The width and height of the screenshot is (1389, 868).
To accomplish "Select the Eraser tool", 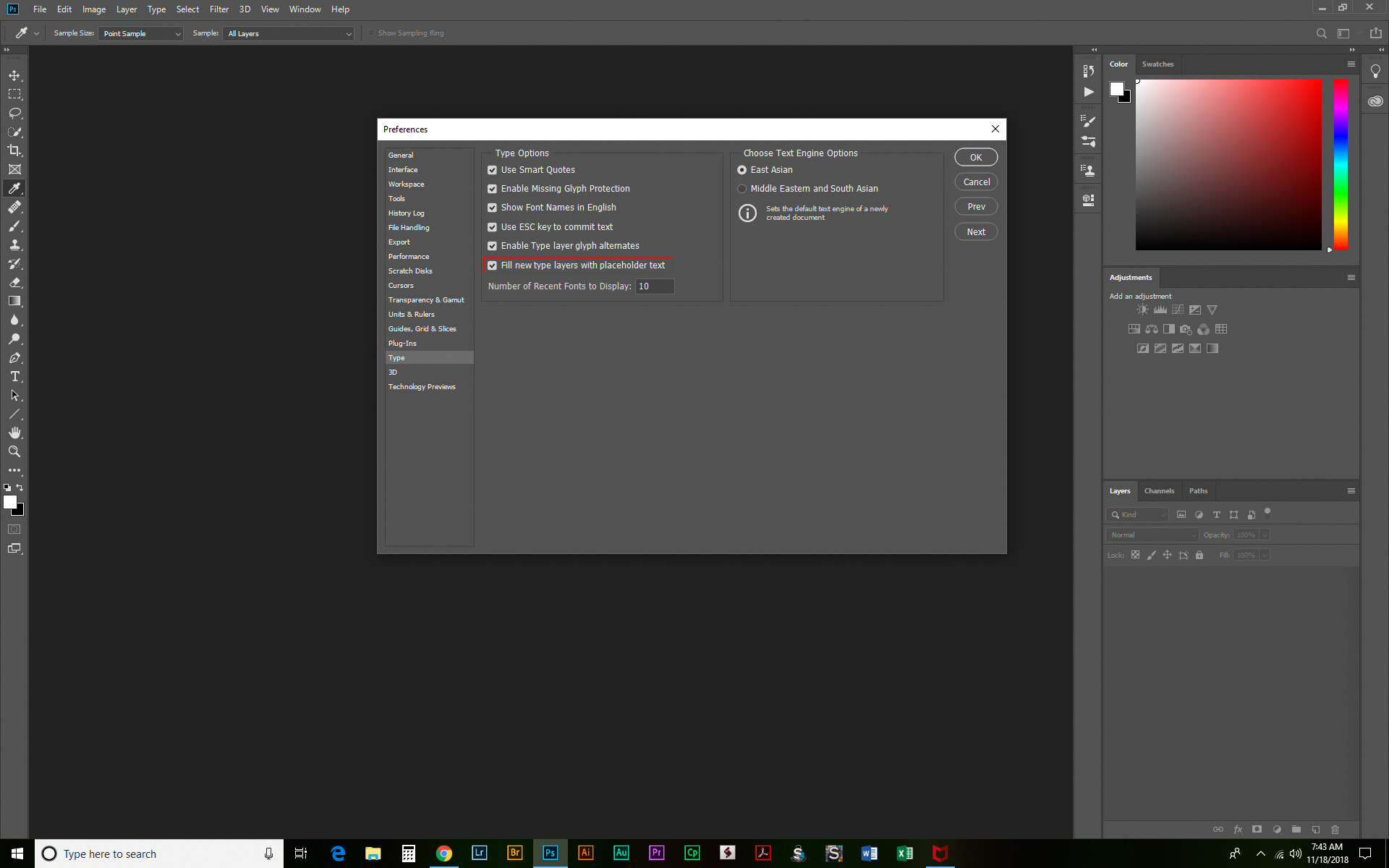I will [x=14, y=282].
